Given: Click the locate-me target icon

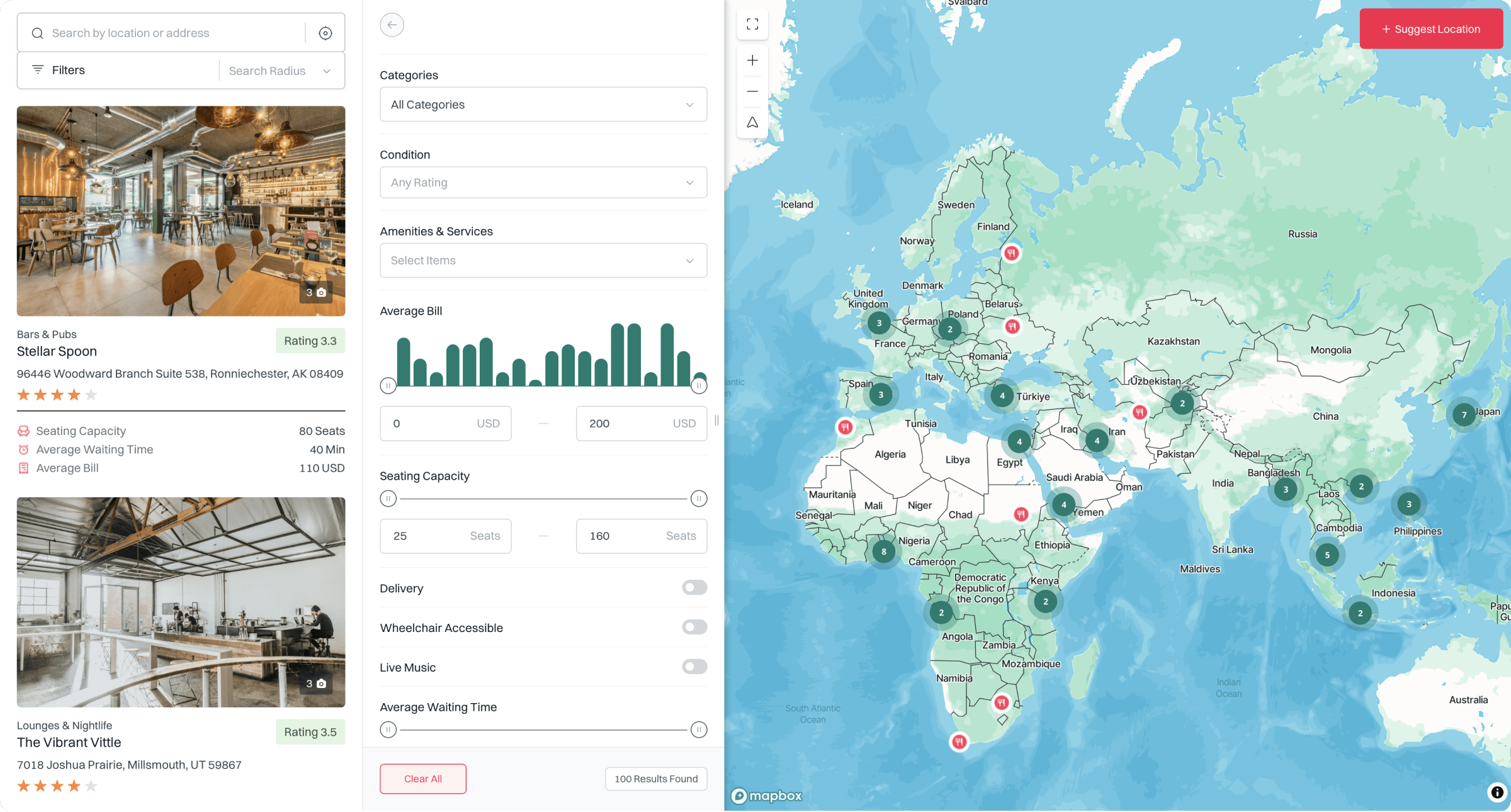Looking at the screenshot, I should [325, 33].
